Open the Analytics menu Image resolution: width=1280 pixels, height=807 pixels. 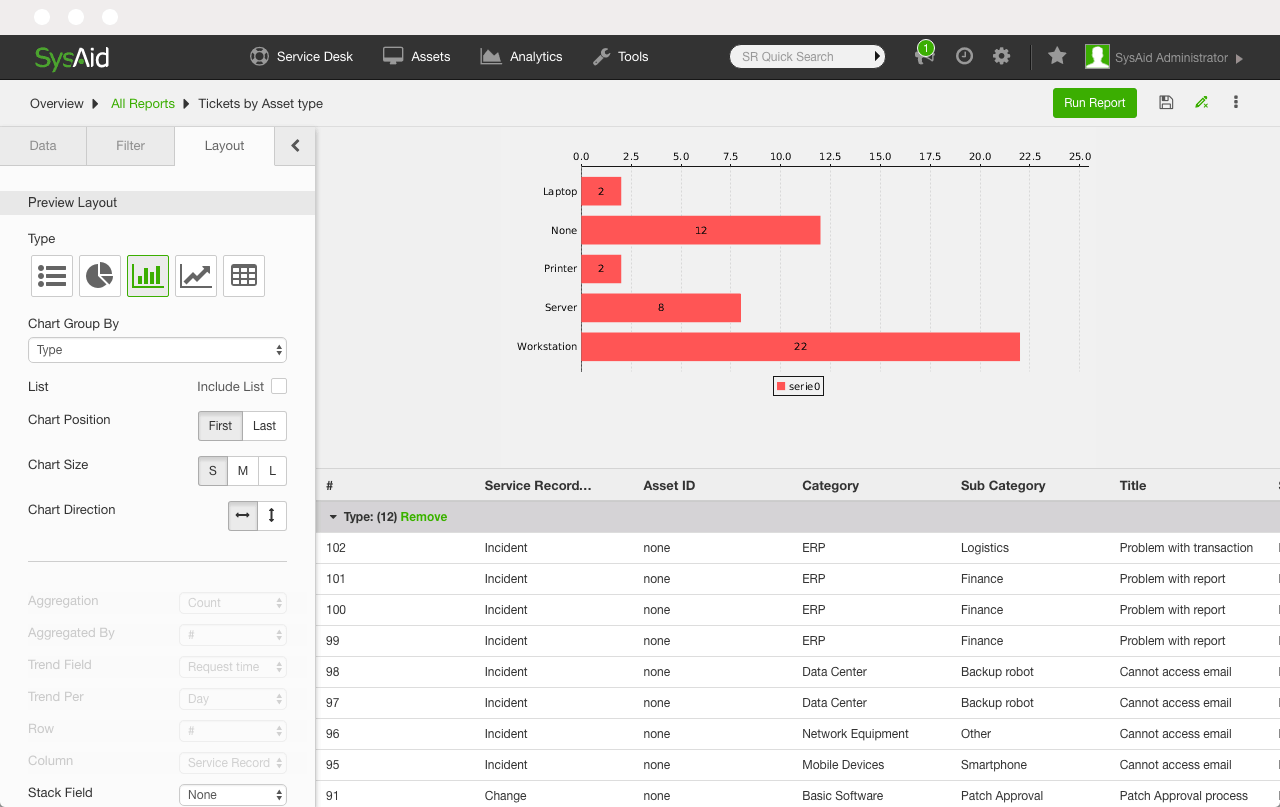(x=521, y=57)
